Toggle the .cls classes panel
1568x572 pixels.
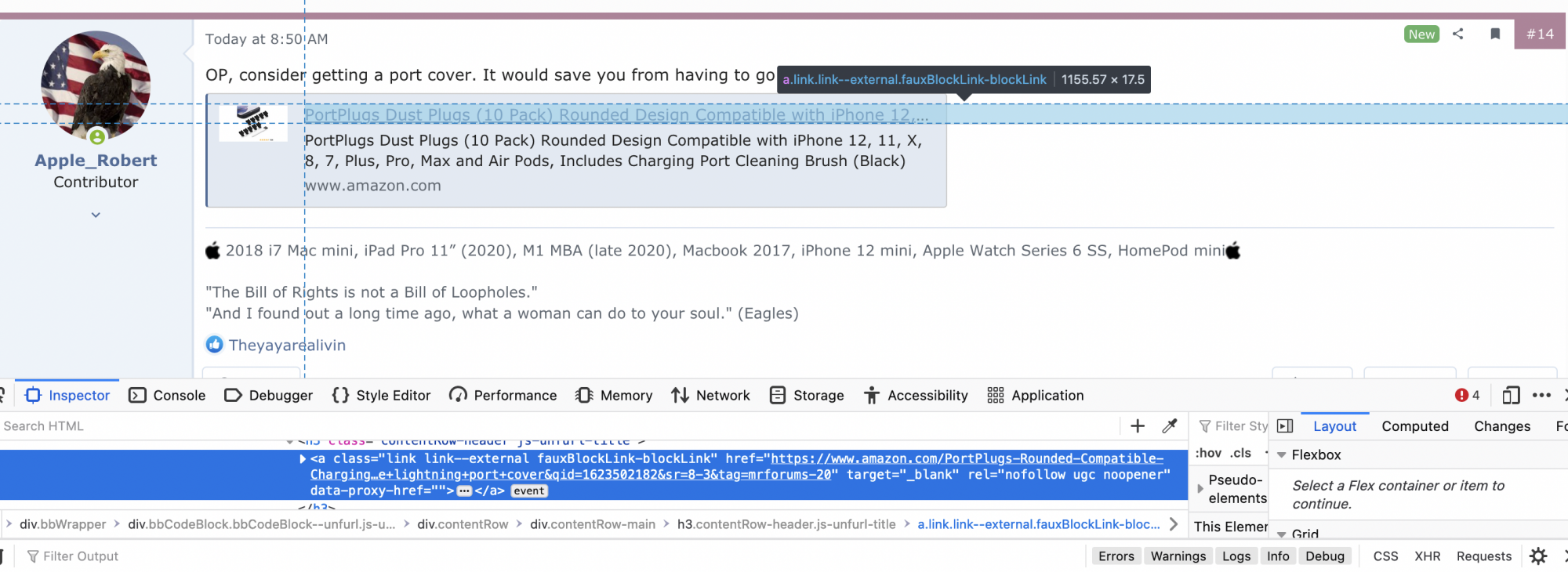1240,453
